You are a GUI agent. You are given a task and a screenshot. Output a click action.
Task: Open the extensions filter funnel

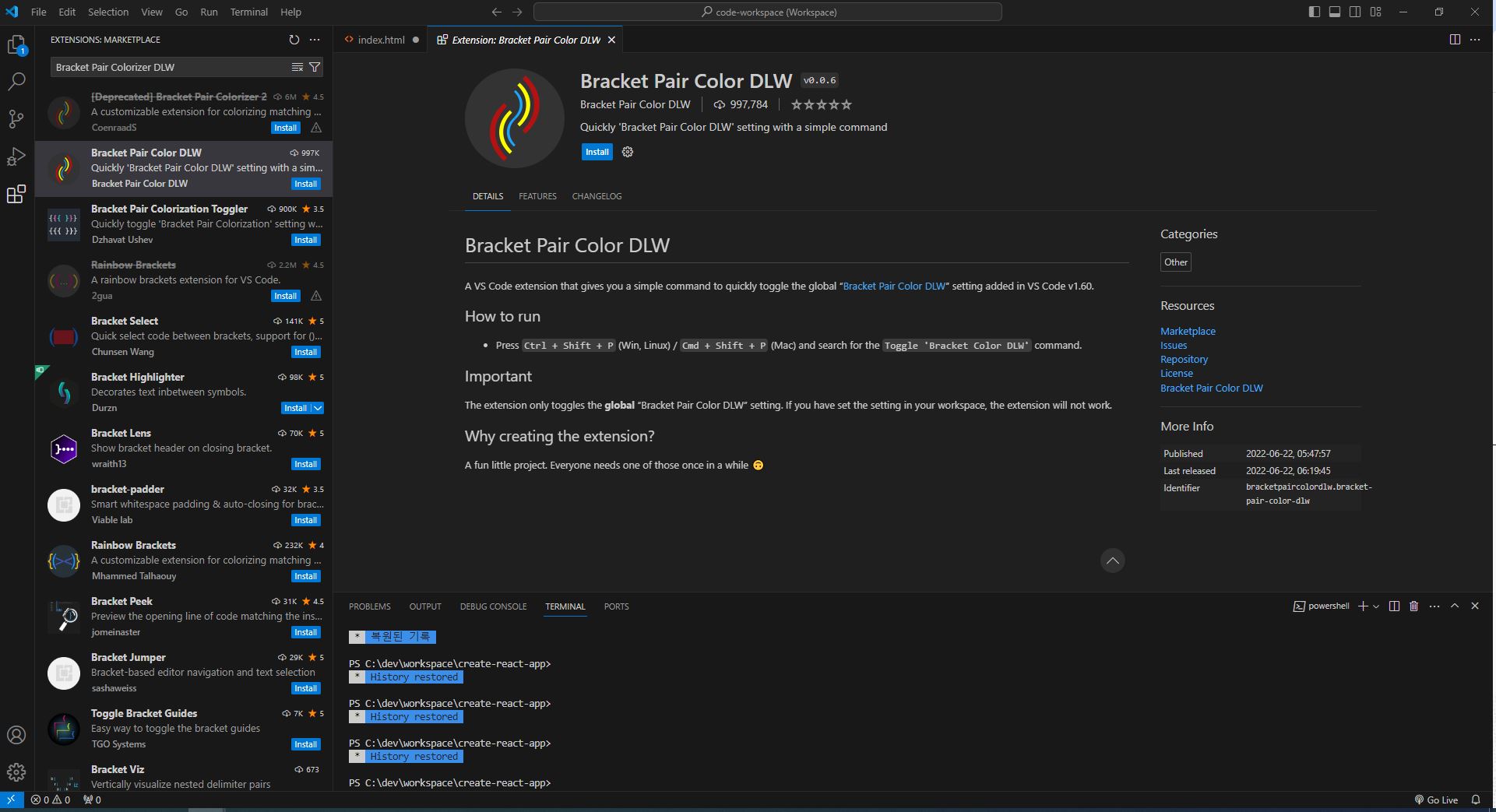tap(315, 67)
